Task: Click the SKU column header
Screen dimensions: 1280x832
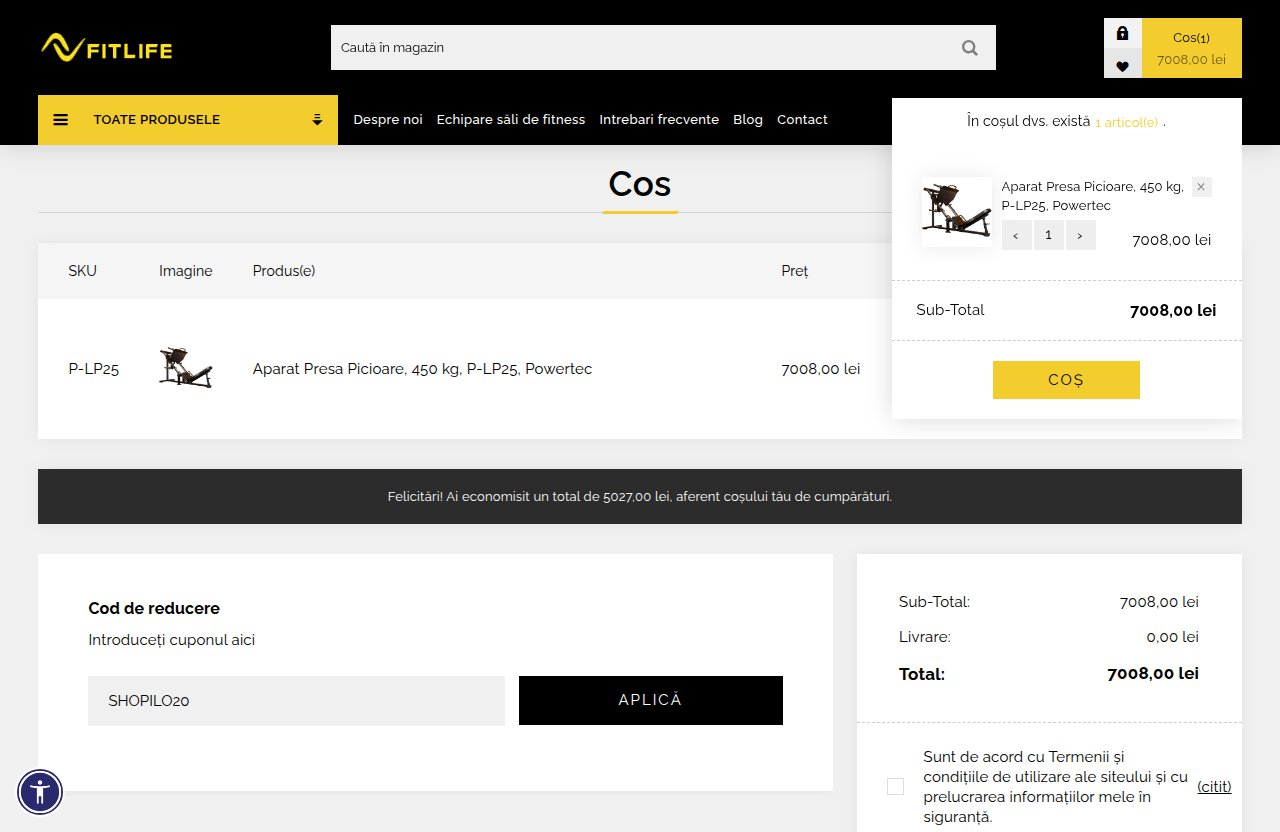Action: tap(83, 271)
